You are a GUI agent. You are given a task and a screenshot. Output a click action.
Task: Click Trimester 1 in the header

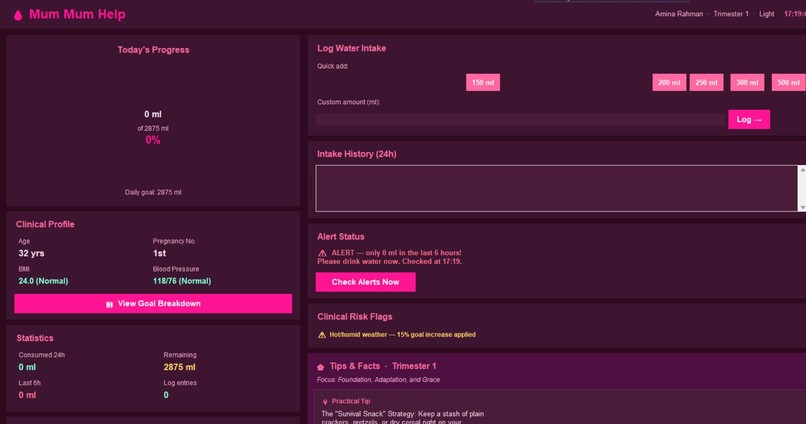(731, 14)
